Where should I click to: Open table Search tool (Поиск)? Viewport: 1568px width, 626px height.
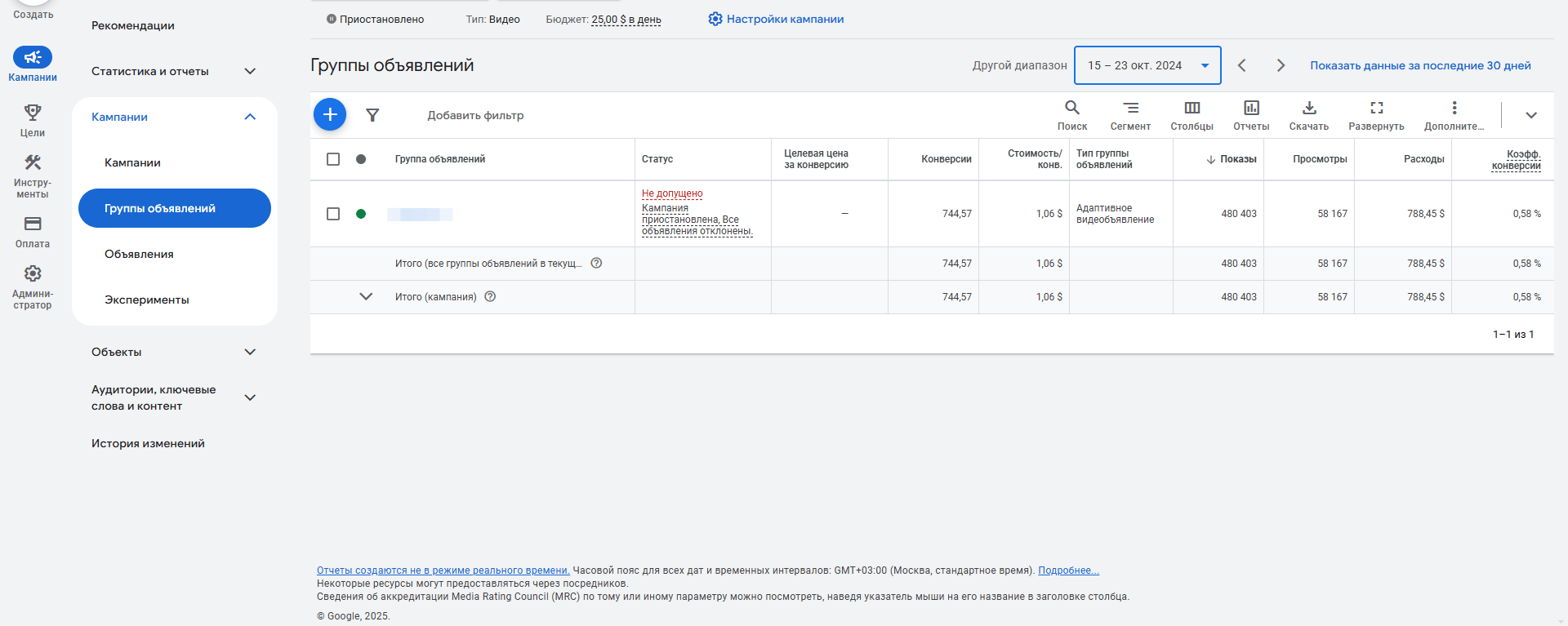pyautogui.click(x=1072, y=115)
